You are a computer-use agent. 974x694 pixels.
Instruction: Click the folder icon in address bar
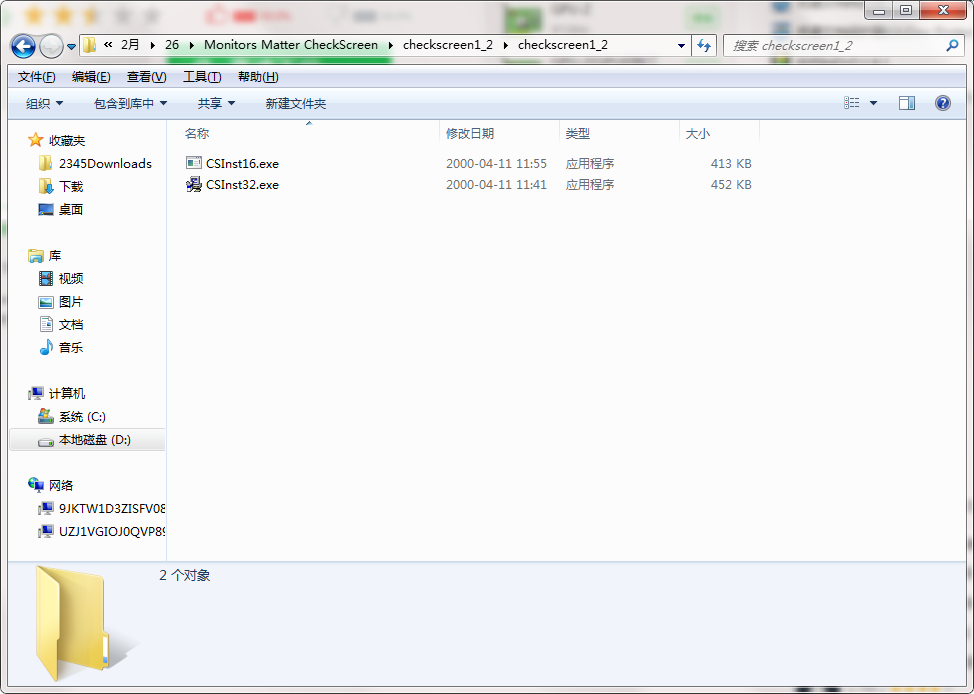[89, 45]
